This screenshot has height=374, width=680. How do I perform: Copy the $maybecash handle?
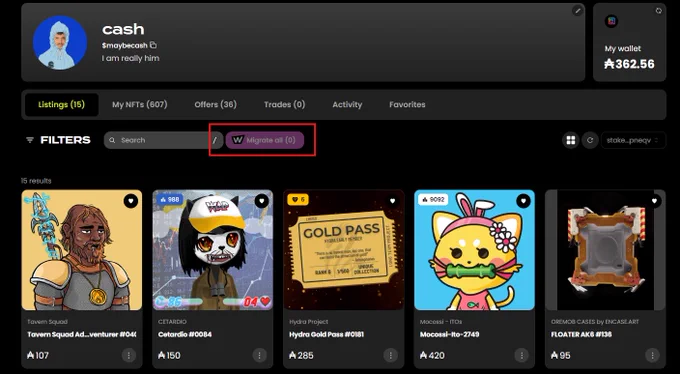tap(153, 45)
